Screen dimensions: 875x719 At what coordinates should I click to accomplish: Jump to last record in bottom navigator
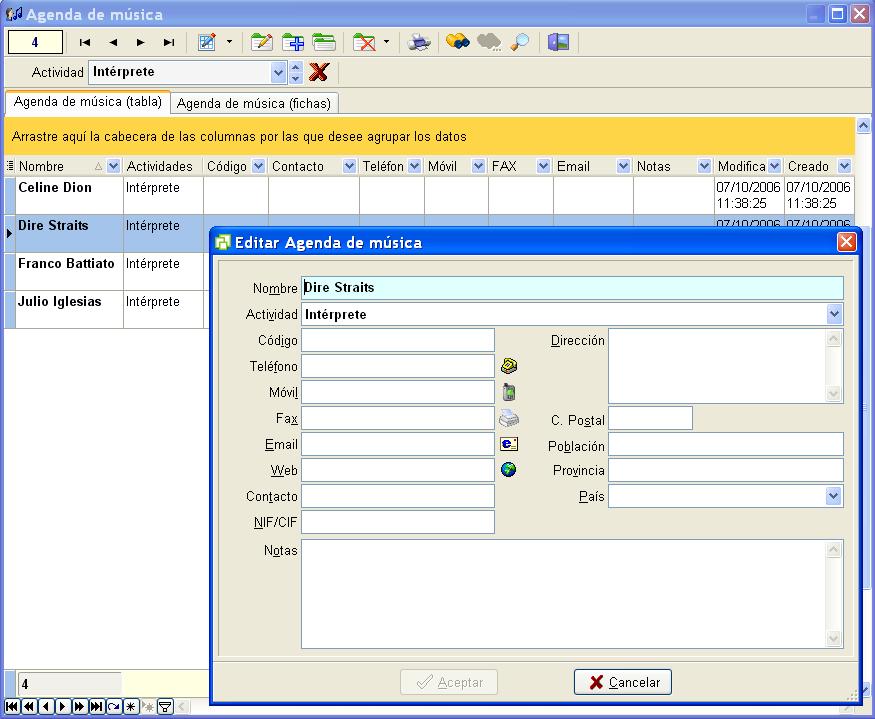(x=97, y=707)
